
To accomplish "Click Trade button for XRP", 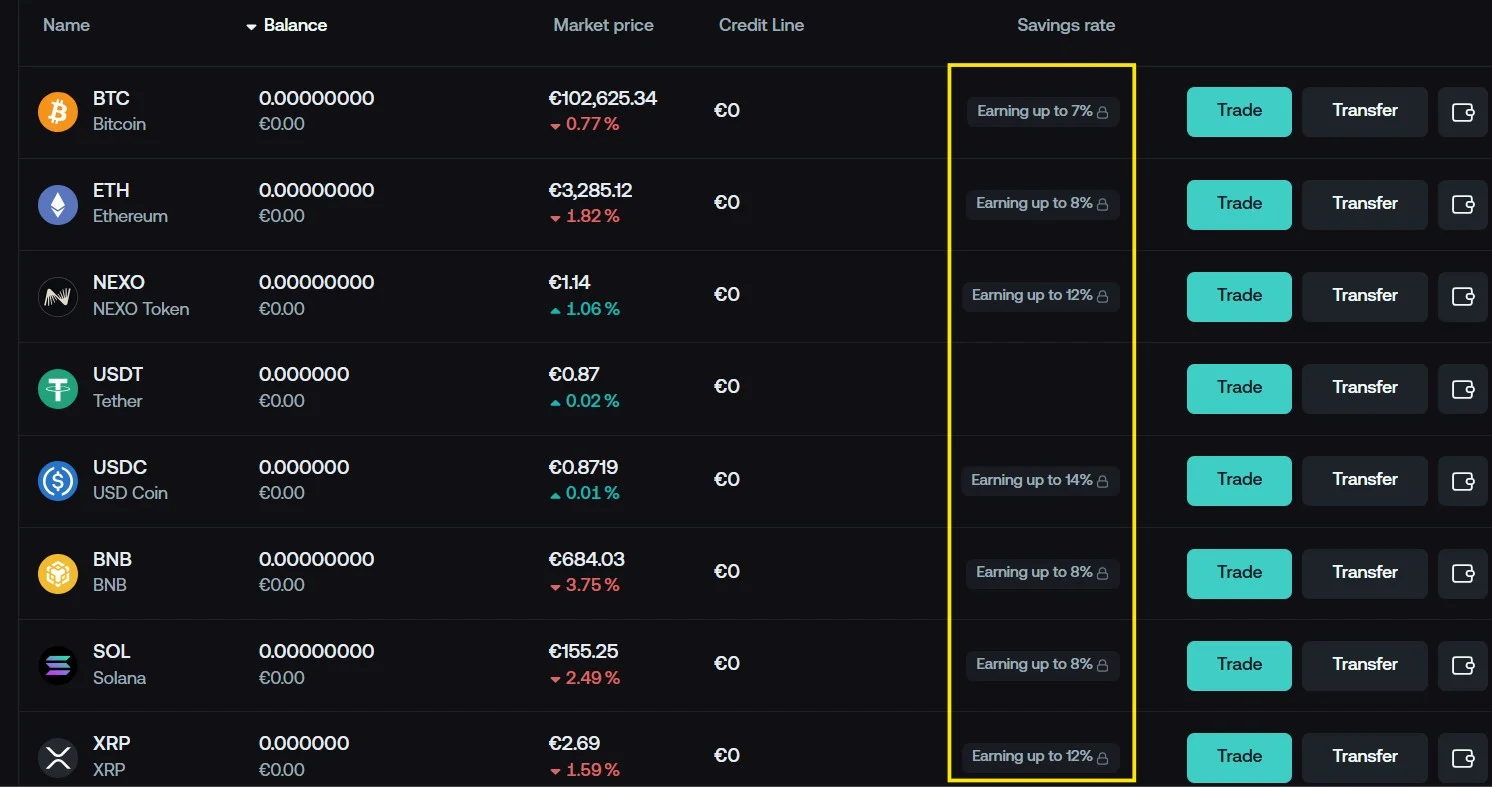I will (1239, 757).
